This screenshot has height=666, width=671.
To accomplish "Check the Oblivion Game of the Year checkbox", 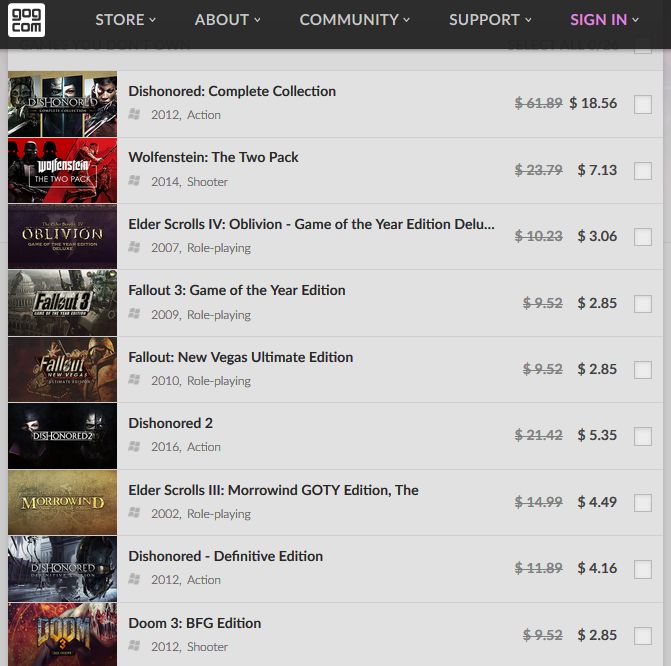I will (643, 237).
